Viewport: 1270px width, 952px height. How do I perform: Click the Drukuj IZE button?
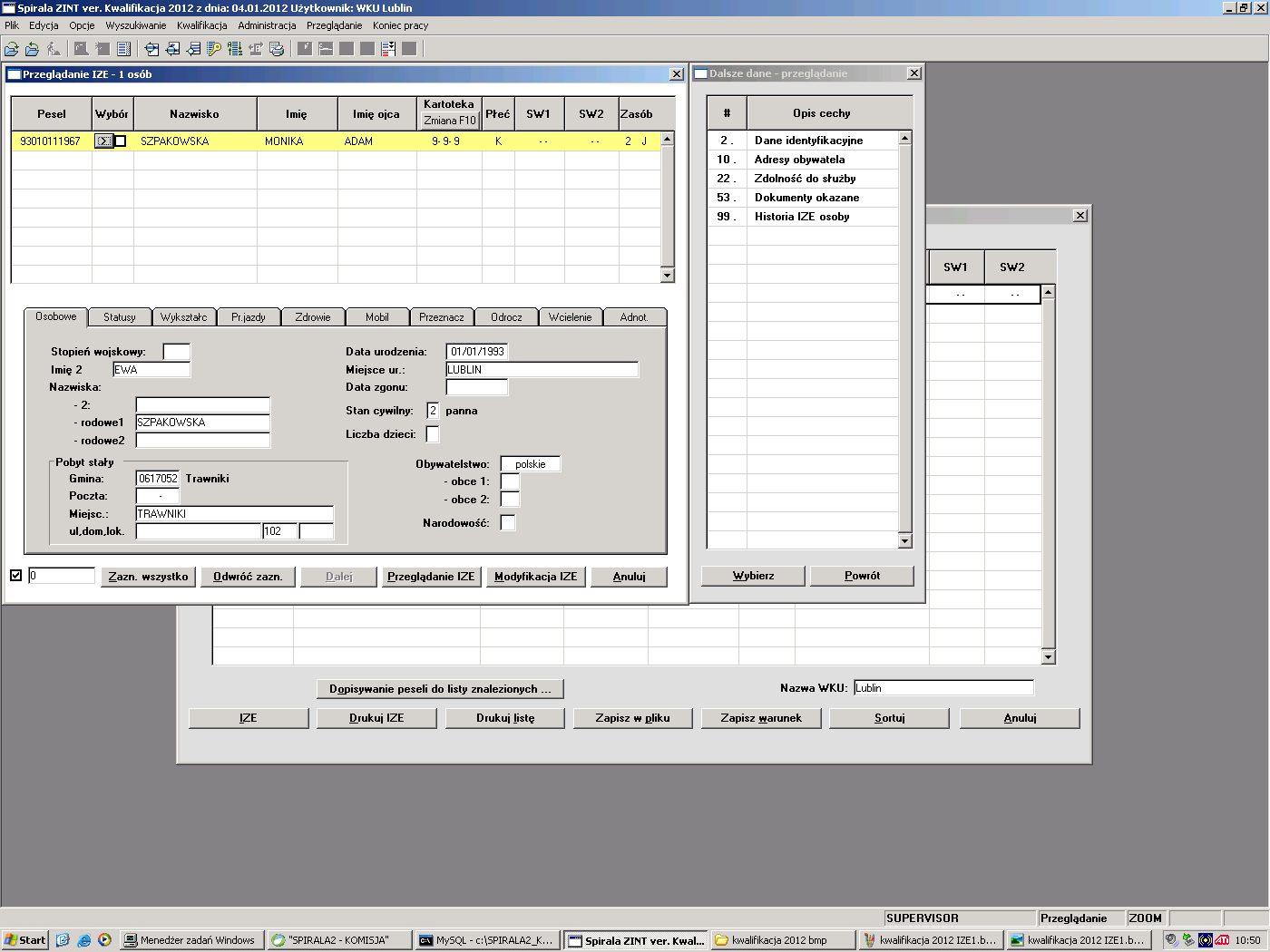click(376, 718)
